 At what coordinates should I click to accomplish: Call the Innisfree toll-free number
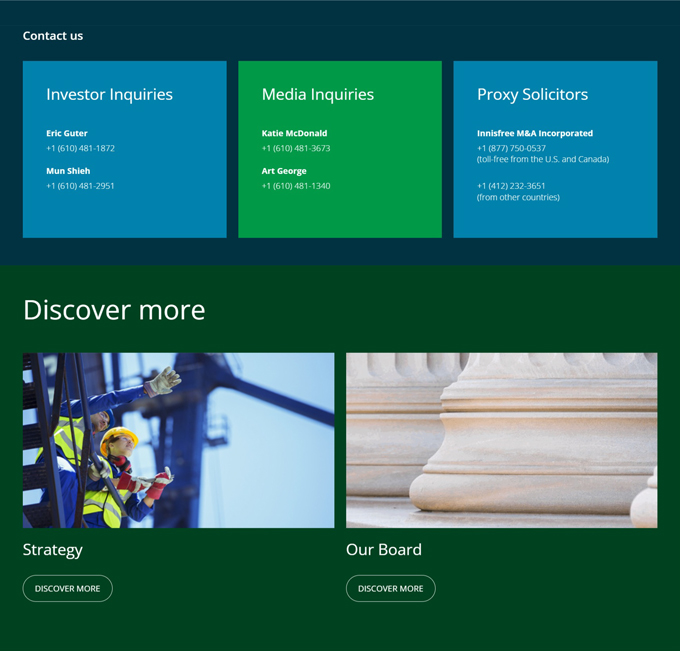(511, 148)
